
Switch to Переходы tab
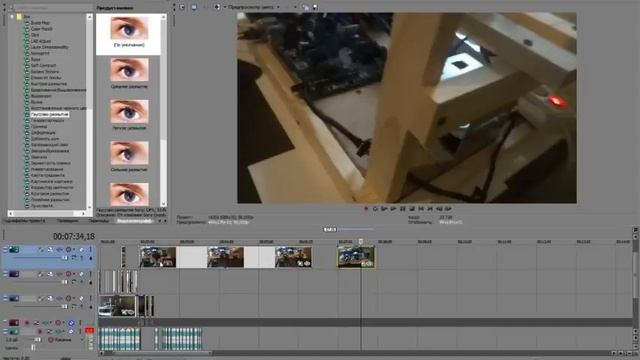(99, 220)
